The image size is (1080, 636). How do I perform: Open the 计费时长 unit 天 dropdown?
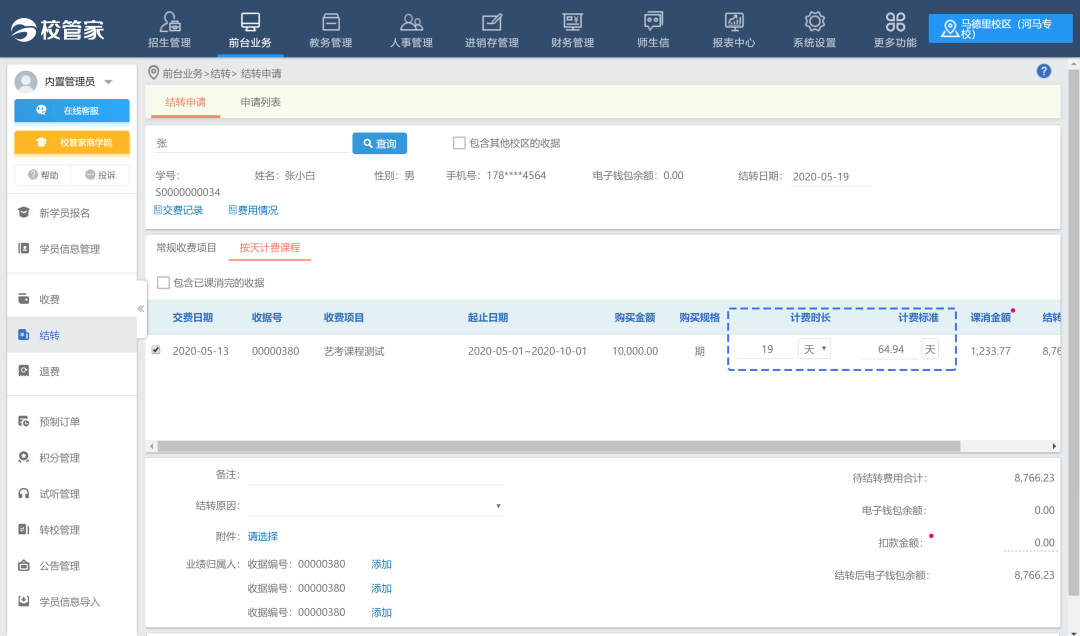click(814, 349)
